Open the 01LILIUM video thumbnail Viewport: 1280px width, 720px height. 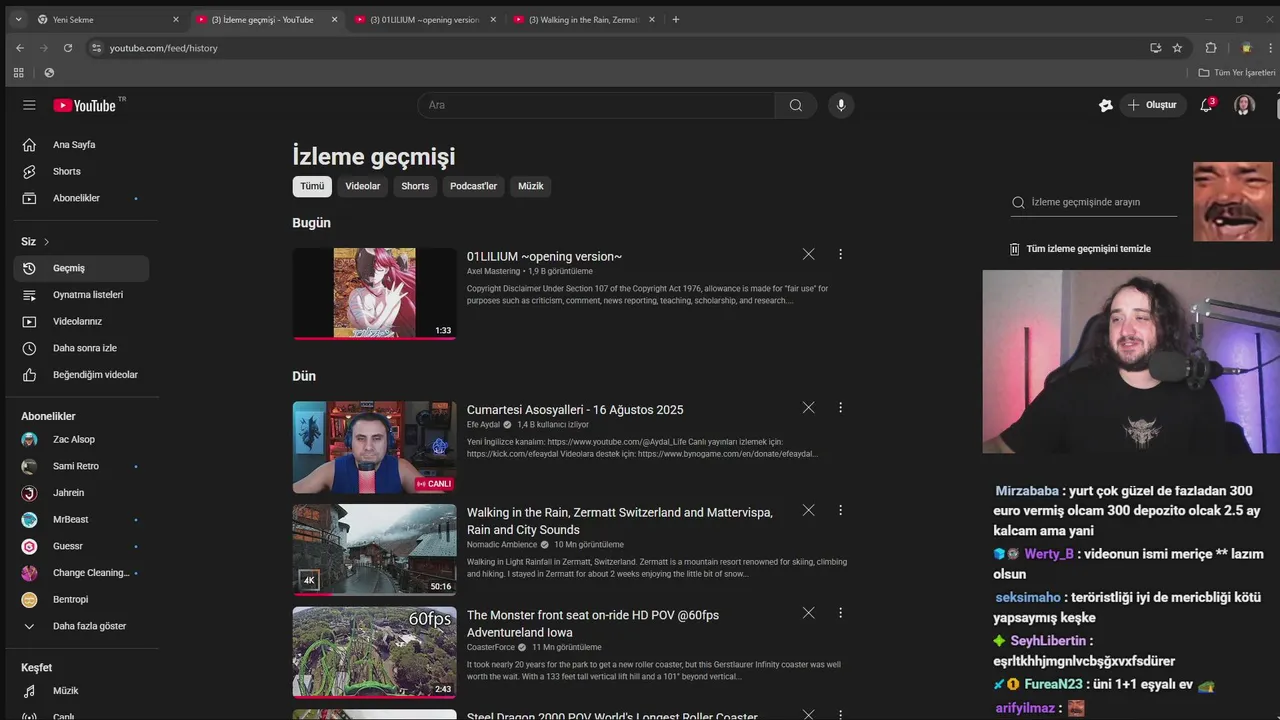[374, 293]
